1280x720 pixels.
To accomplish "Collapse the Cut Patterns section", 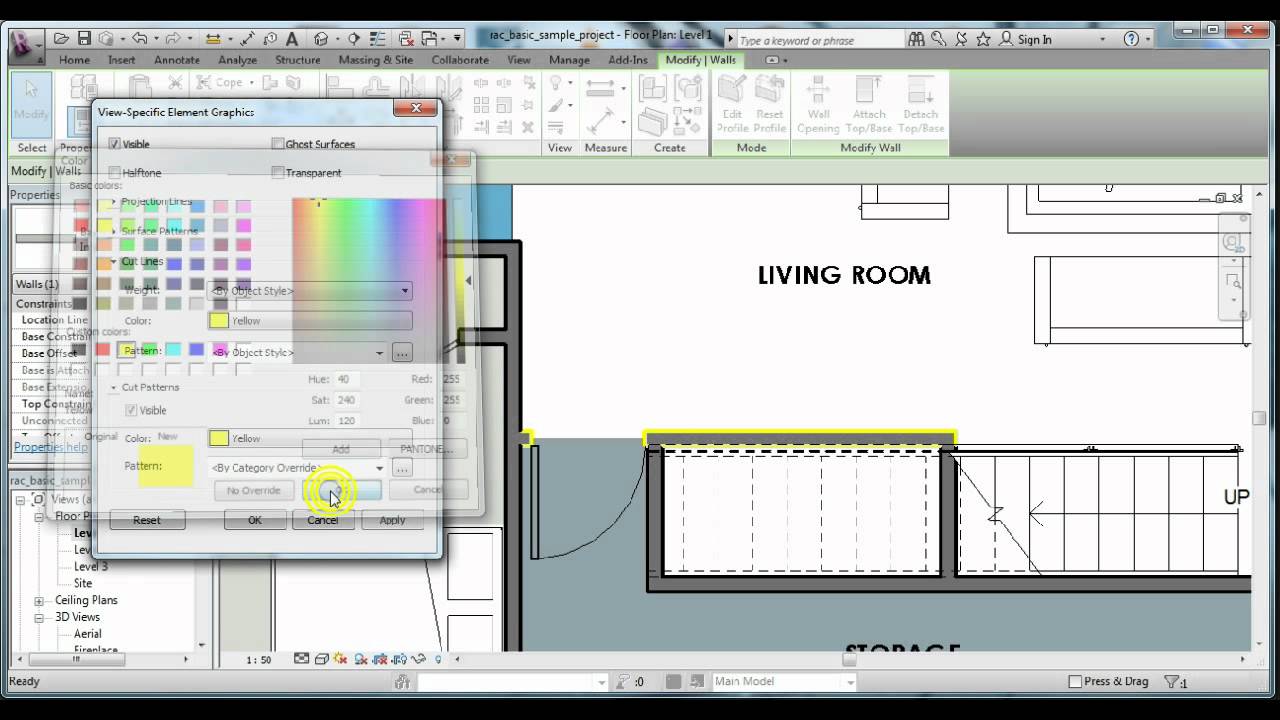I will pyautogui.click(x=113, y=387).
